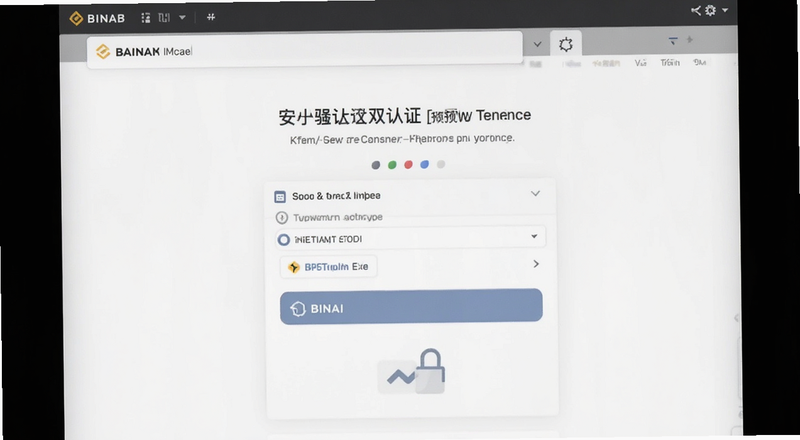
Task: Open the Trbin tab
Action: point(670,62)
